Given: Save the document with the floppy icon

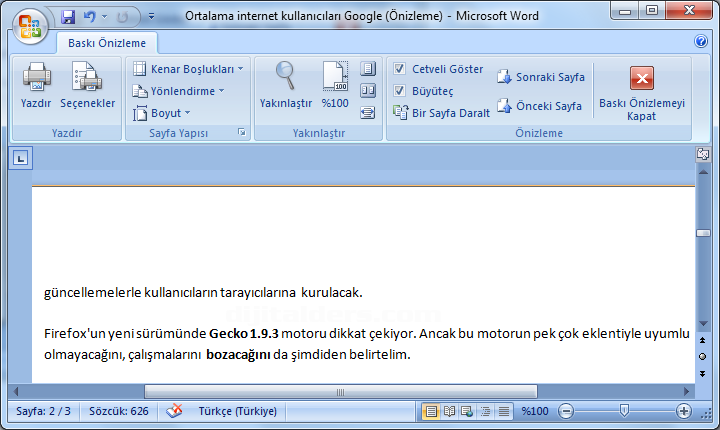Looking at the screenshot, I should (68, 17).
